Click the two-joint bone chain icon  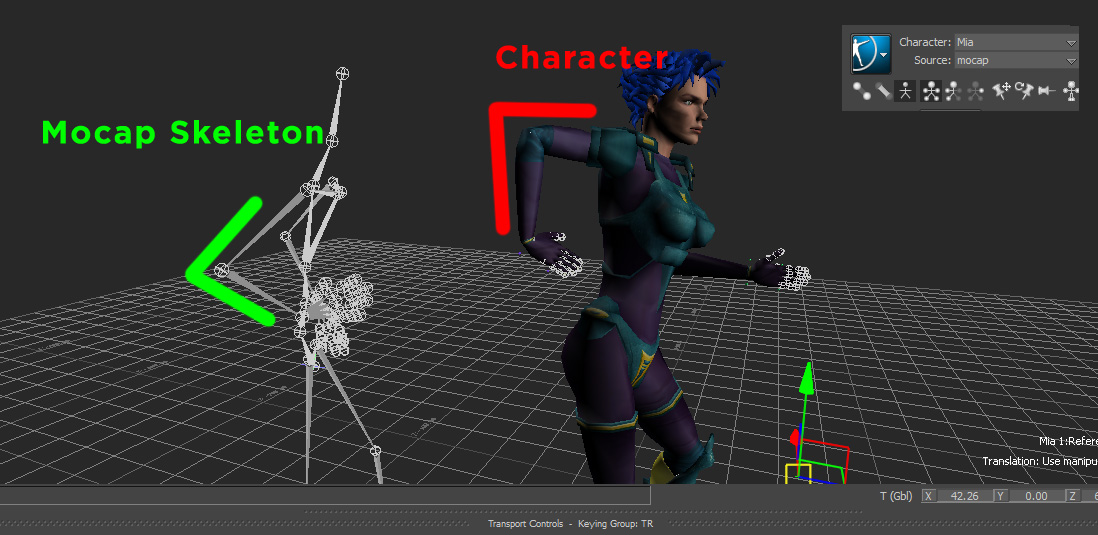click(861, 91)
